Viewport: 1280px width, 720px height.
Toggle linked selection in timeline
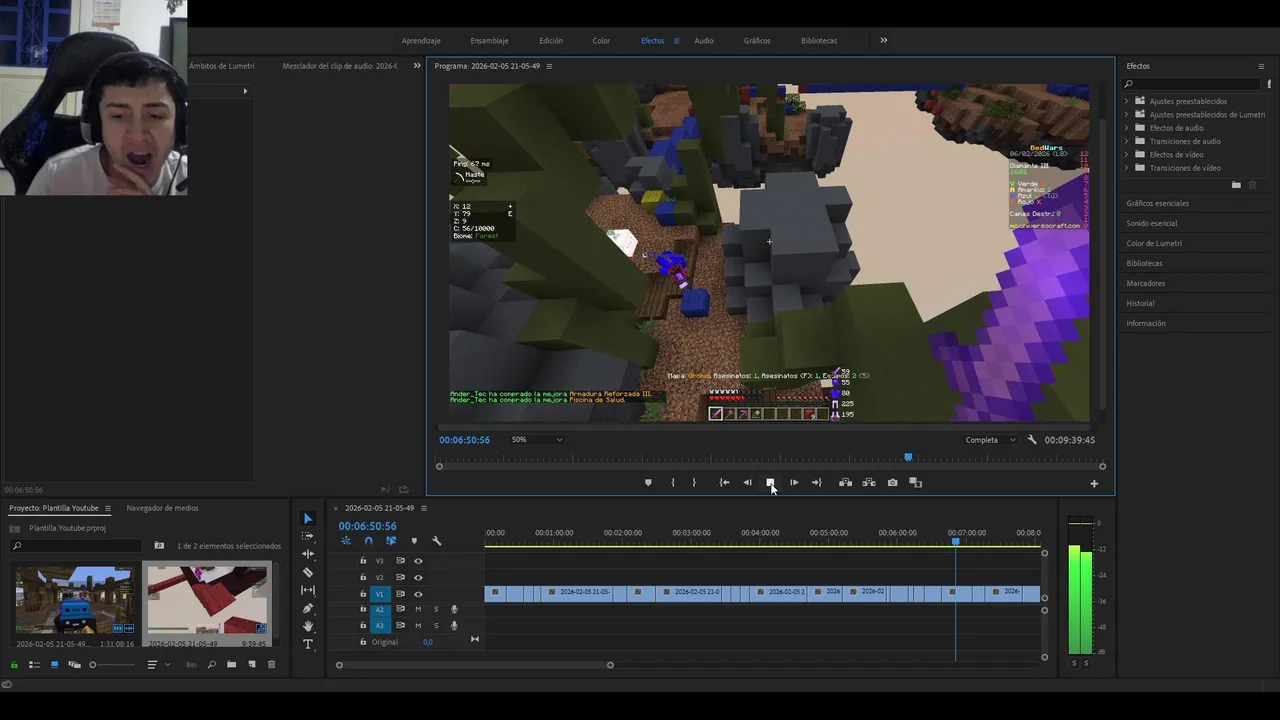391,541
